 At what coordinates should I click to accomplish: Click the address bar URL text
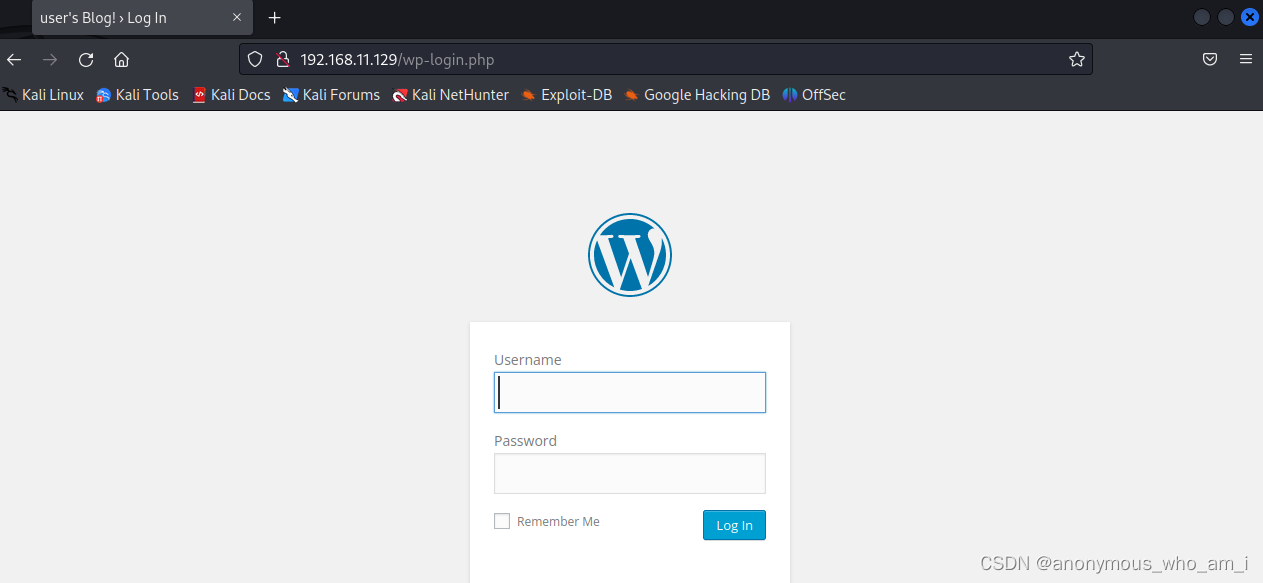397,59
